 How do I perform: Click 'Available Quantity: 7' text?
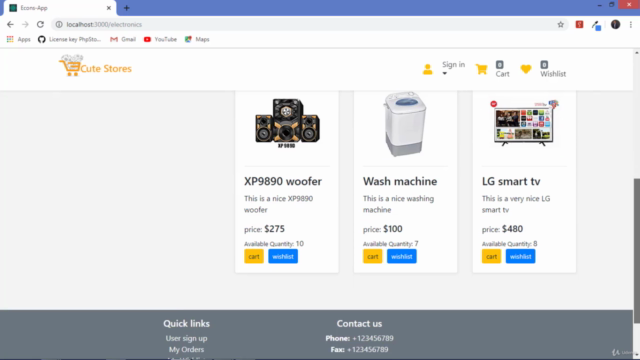point(391,244)
